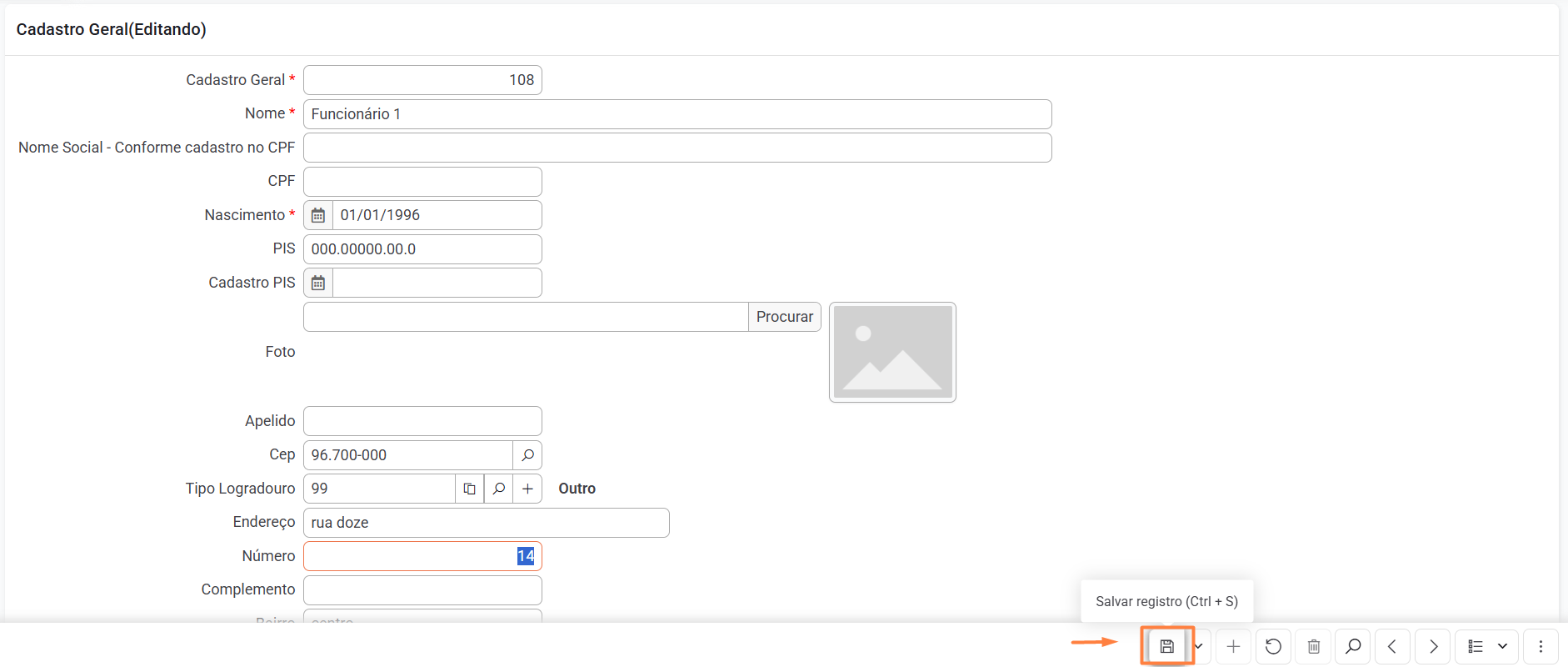The width and height of the screenshot is (1568, 667).
Task: Click copy icon in Tipo Logradouro field
Action: pos(470,489)
